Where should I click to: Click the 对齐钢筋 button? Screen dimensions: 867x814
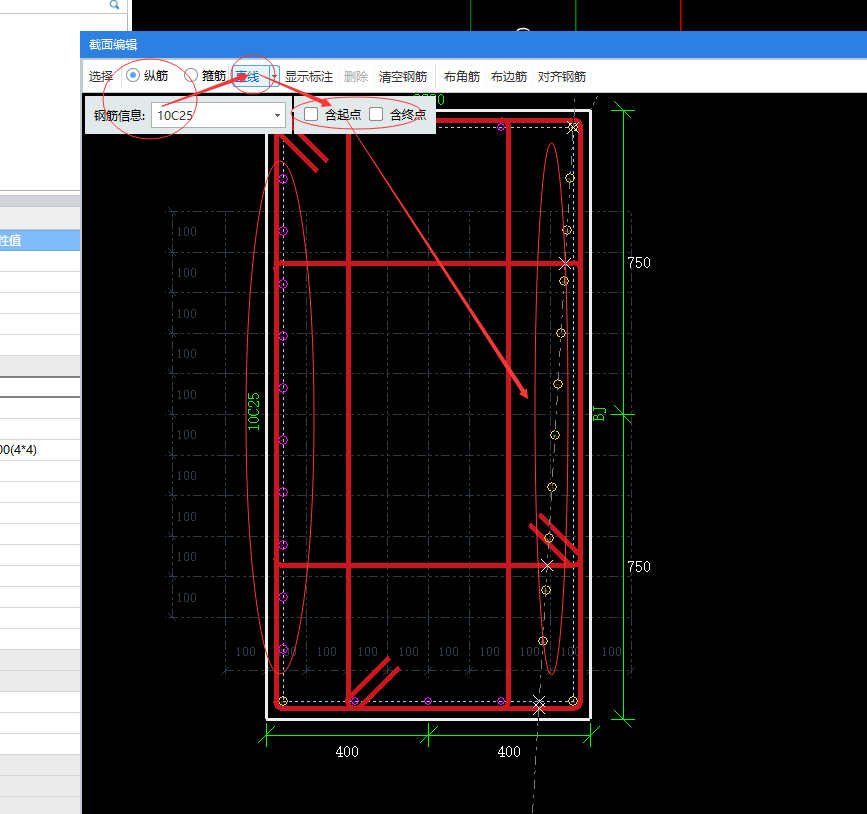(562, 76)
